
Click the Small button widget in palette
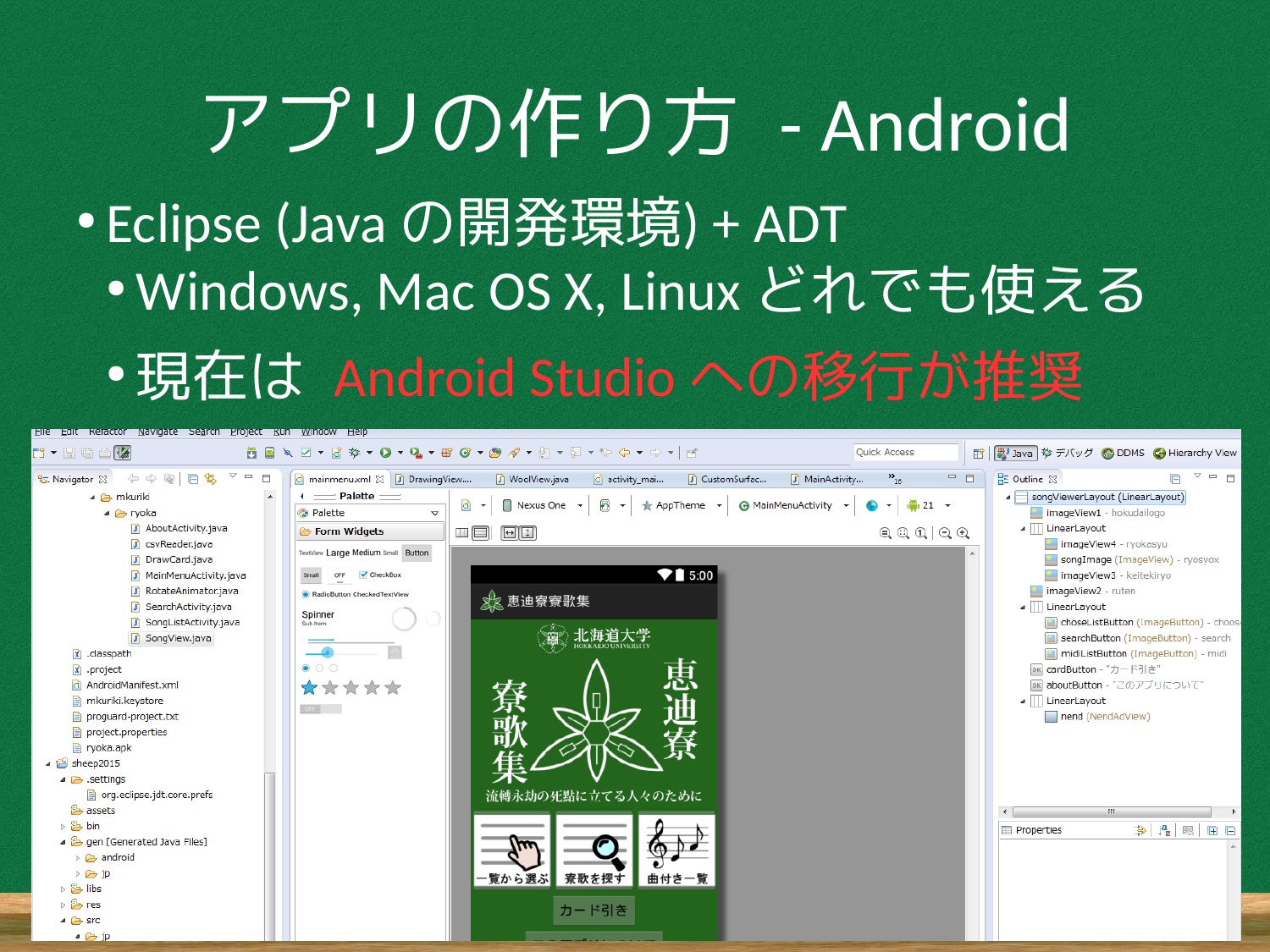[312, 575]
